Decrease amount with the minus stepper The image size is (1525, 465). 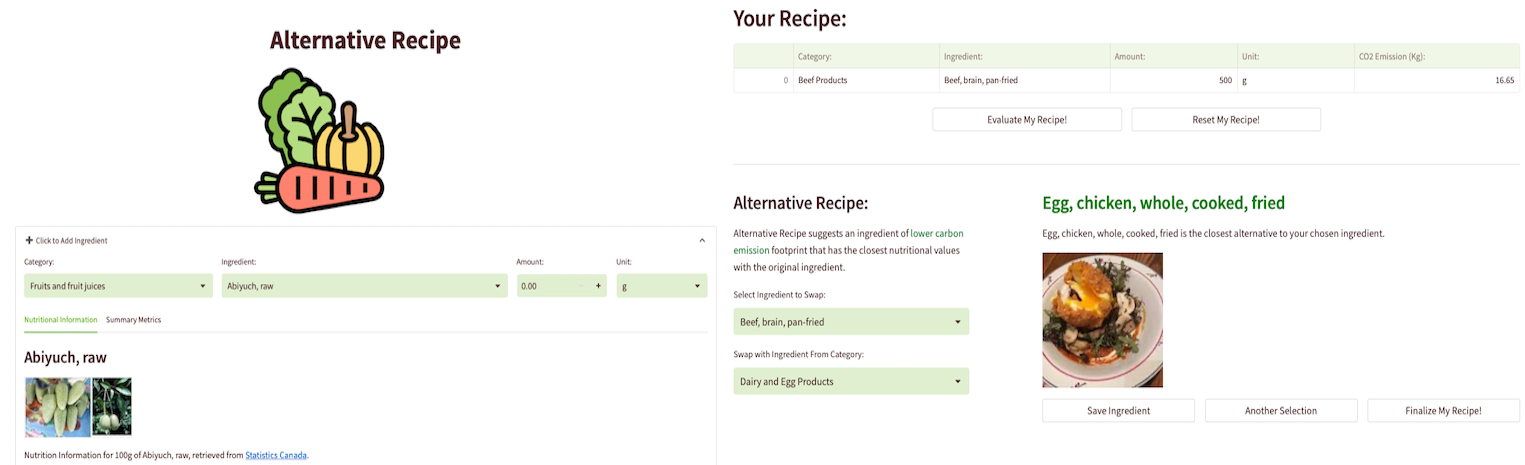[x=581, y=286]
